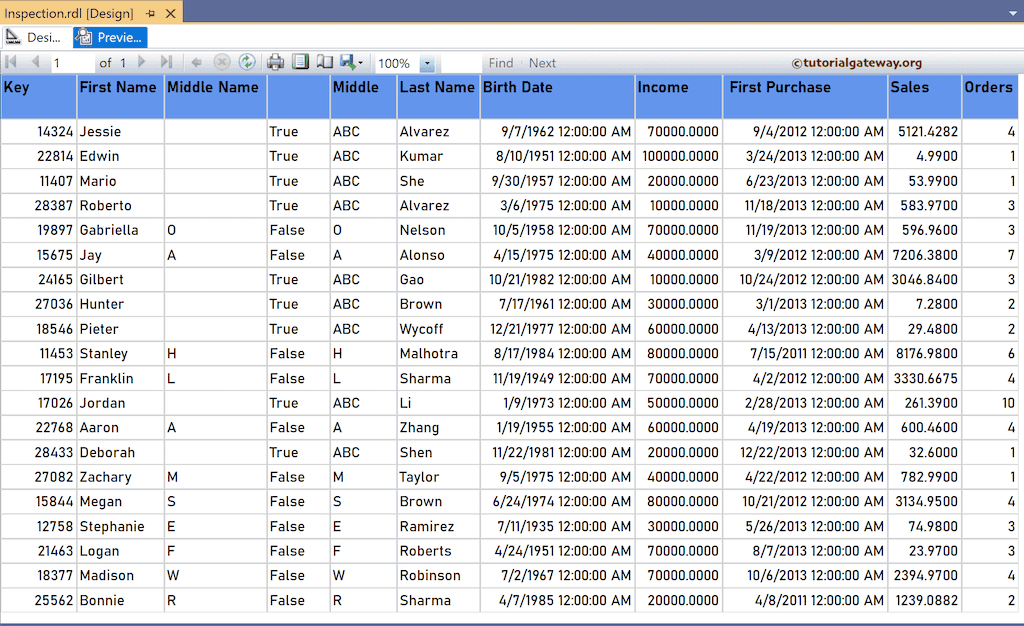Click the Print icon

[274, 62]
